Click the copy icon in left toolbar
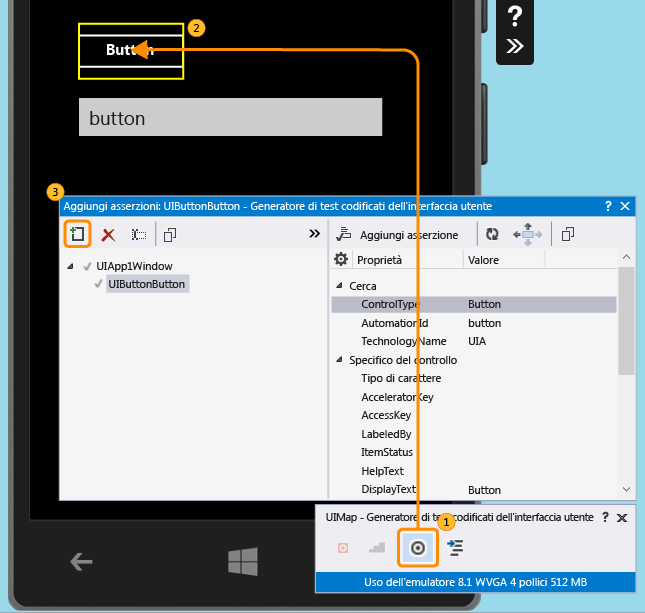 [x=170, y=235]
